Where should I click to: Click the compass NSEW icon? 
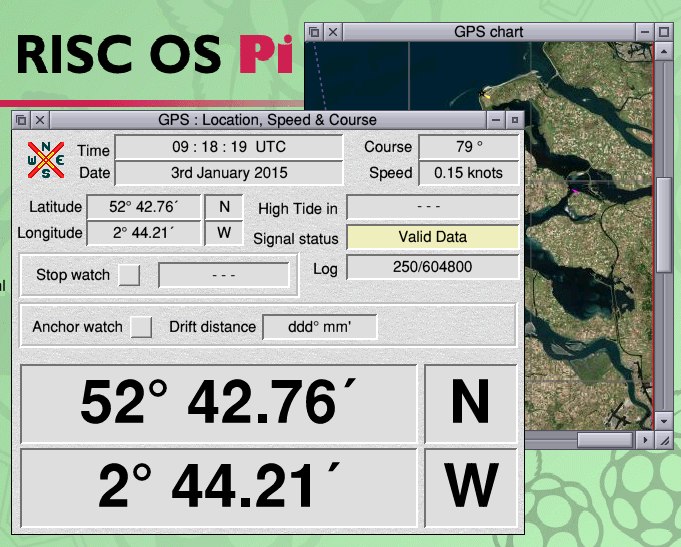(46, 160)
